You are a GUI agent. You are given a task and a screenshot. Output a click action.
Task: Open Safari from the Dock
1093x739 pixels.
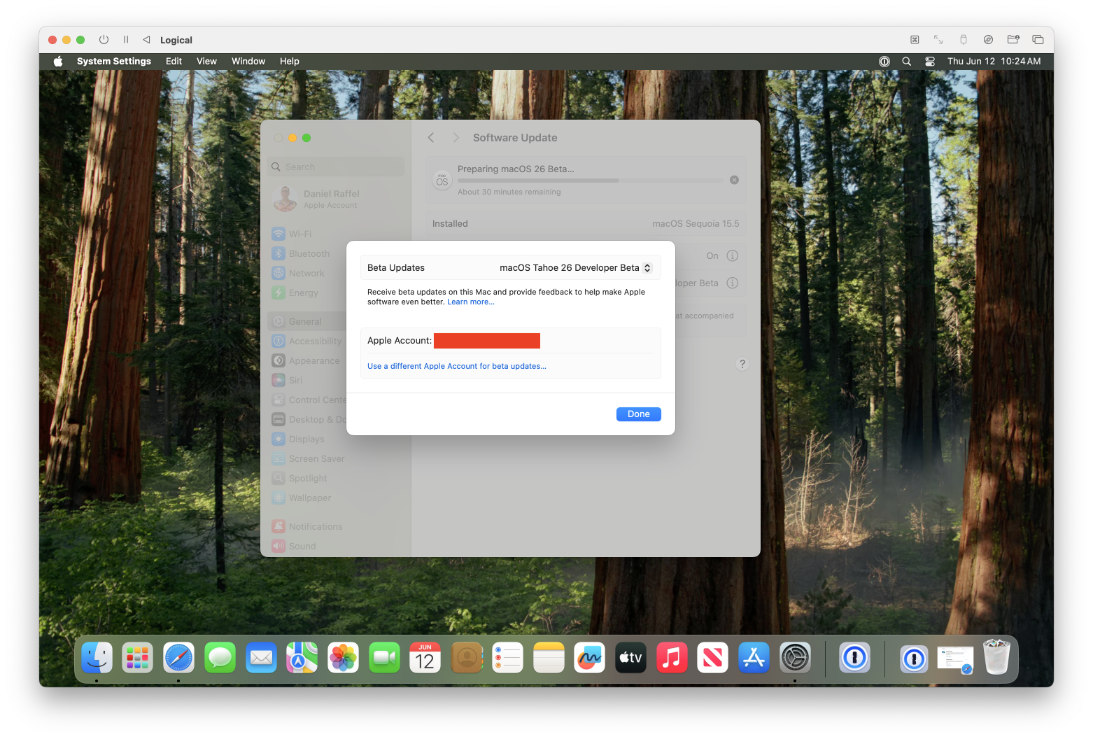pos(178,657)
